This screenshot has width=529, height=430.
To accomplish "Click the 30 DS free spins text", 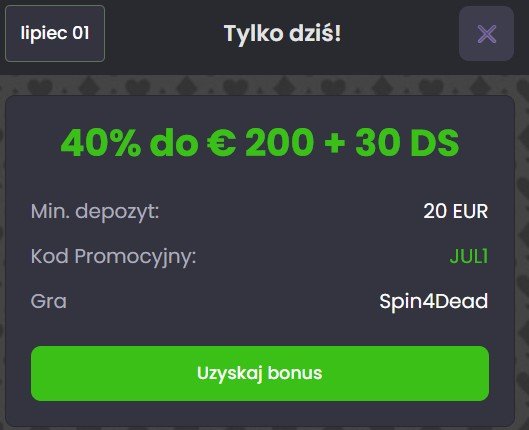I will coord(407,143).
